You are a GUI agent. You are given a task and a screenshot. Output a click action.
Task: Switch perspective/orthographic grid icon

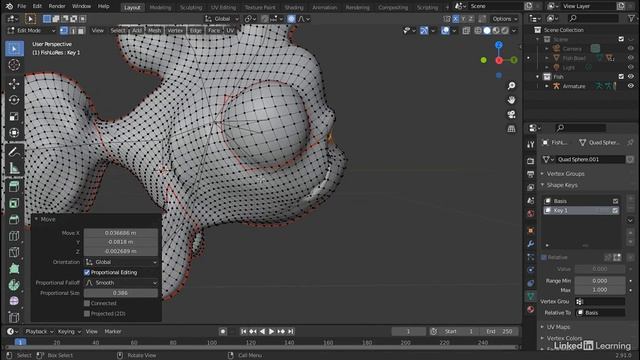click(x=511, y=129)
